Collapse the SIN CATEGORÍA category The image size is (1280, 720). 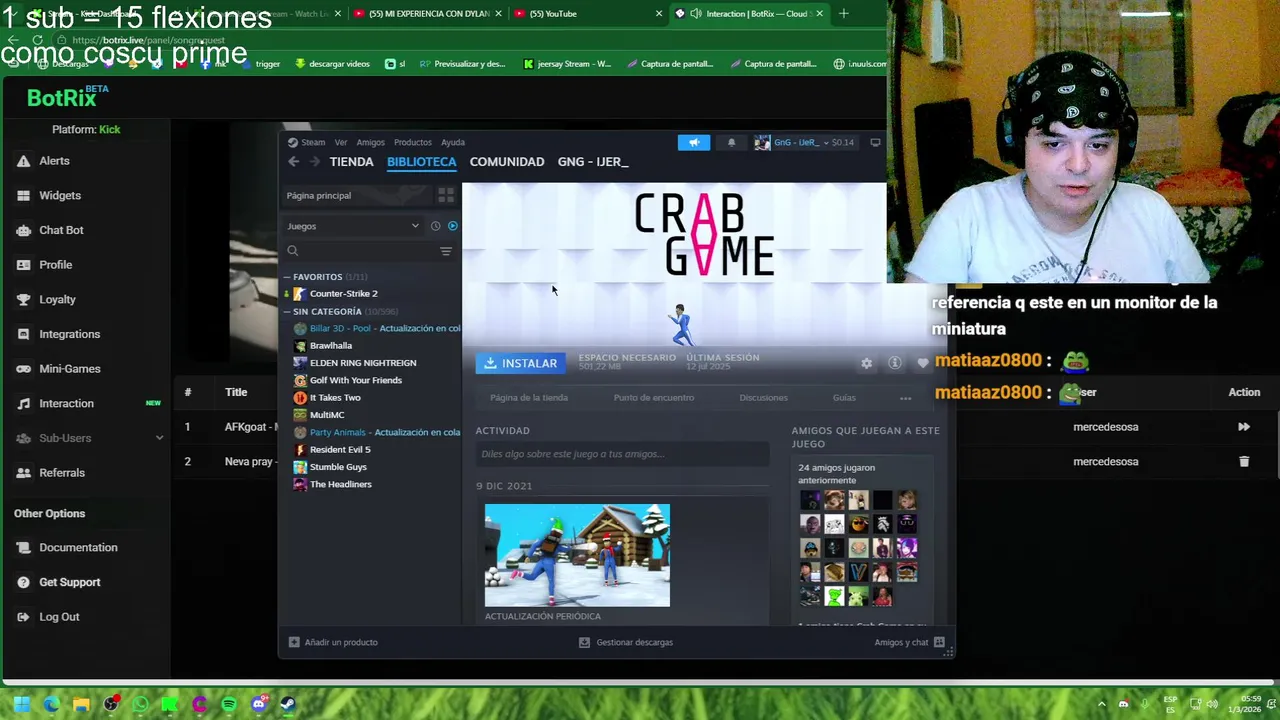coord(287,312)
